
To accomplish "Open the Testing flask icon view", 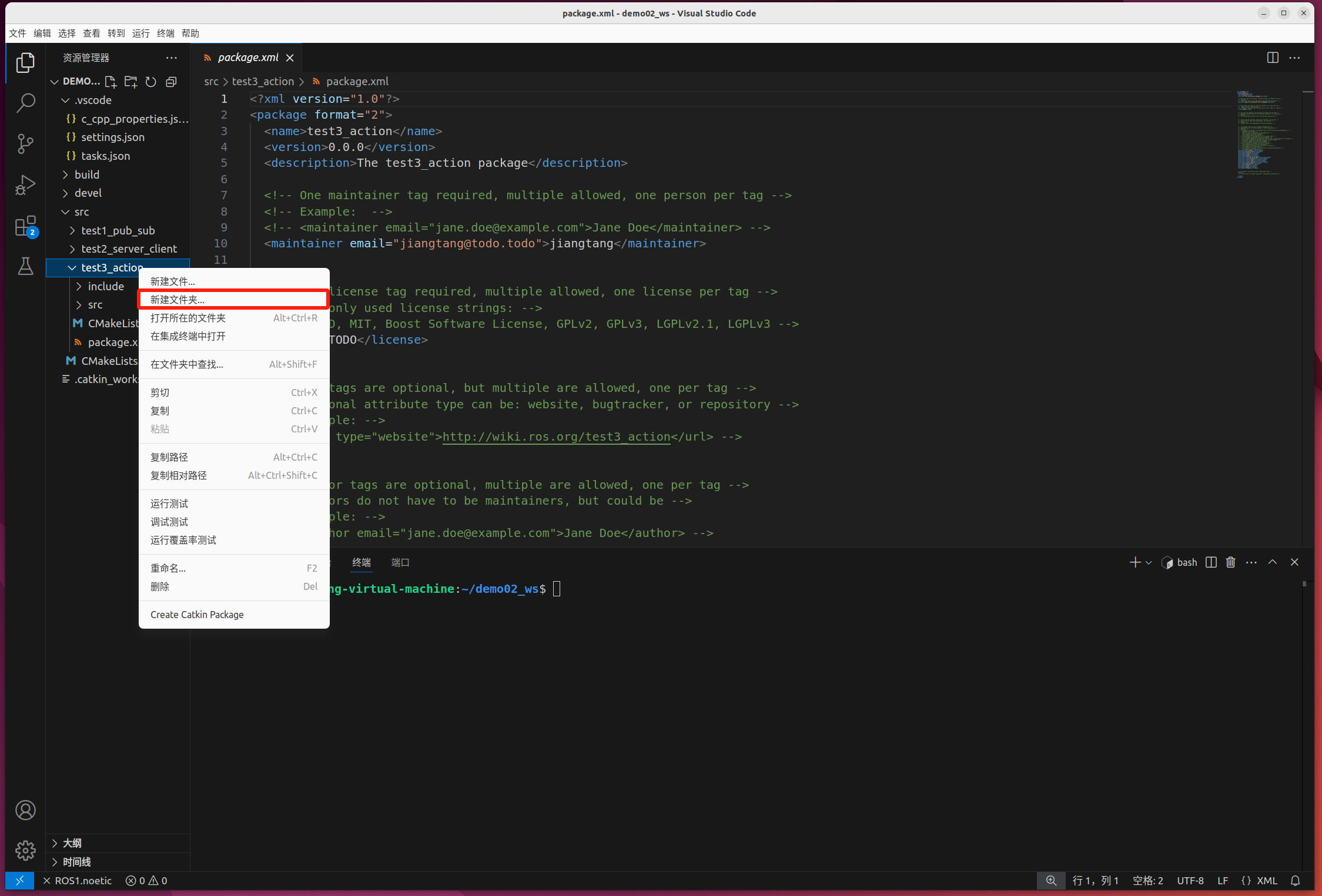I will click(x=25, y=266).
